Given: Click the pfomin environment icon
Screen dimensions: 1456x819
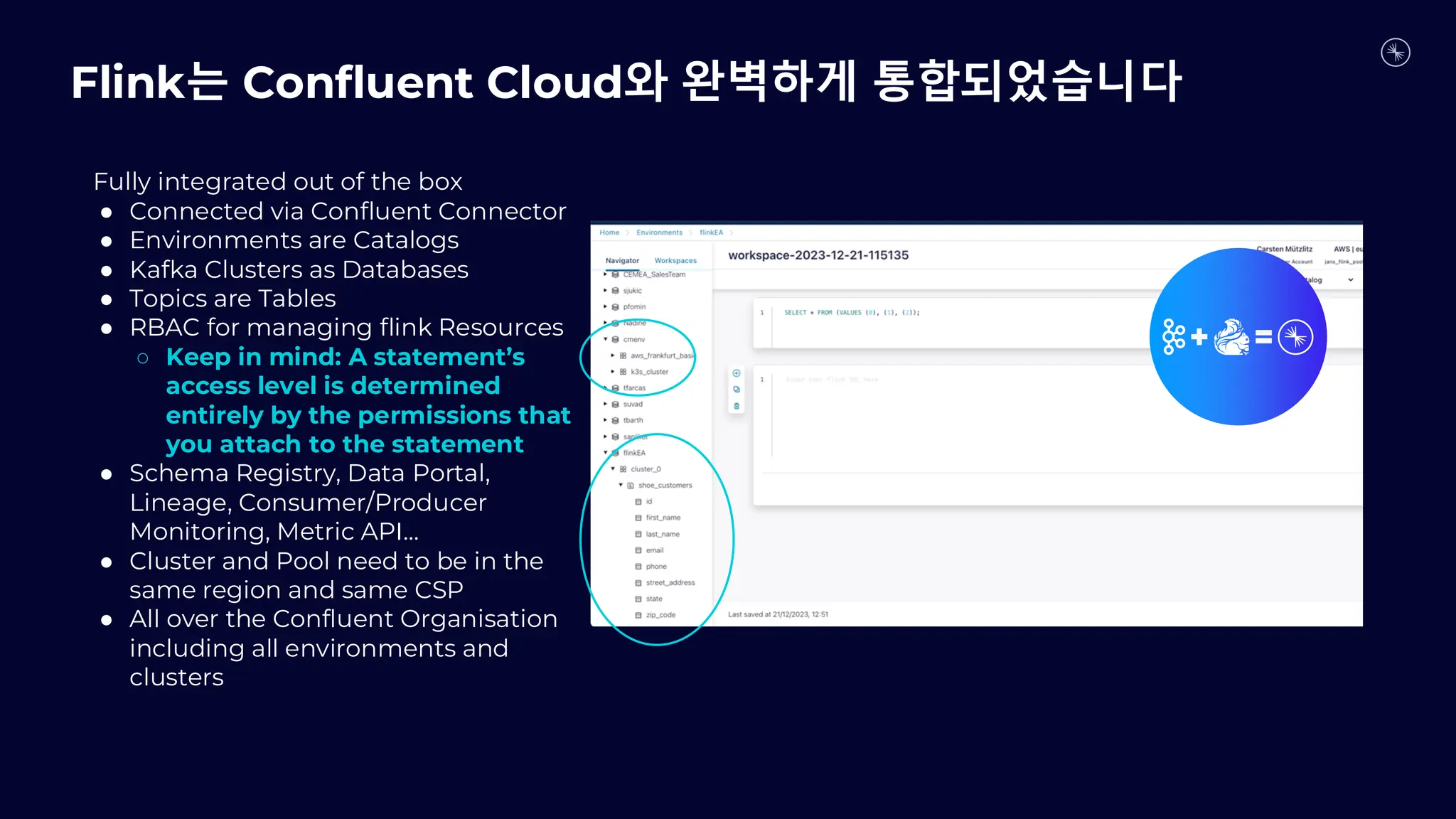Looking at the screenshot, I should (616, 307).
